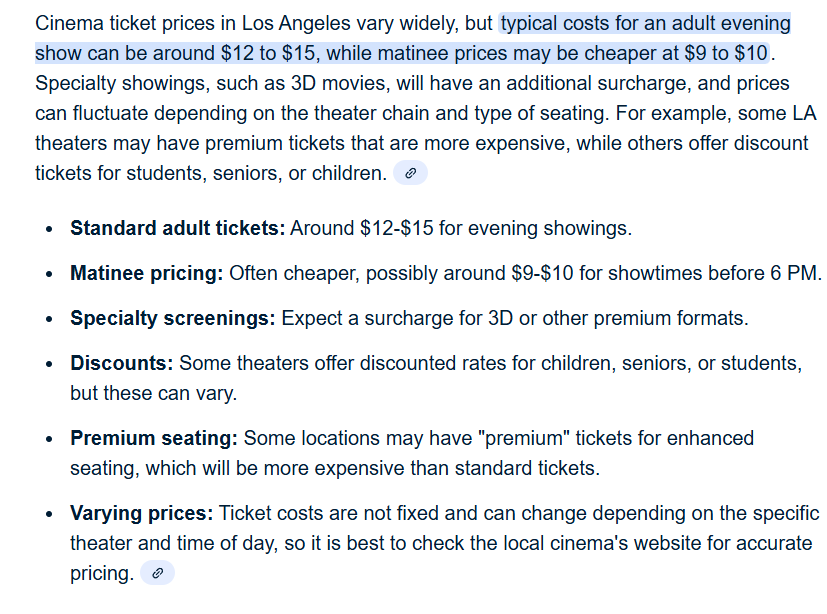Click "enhanced seating" text in Premium bullet
The height and width of the screenshot is (614, 827).
(x=700, y=438)
